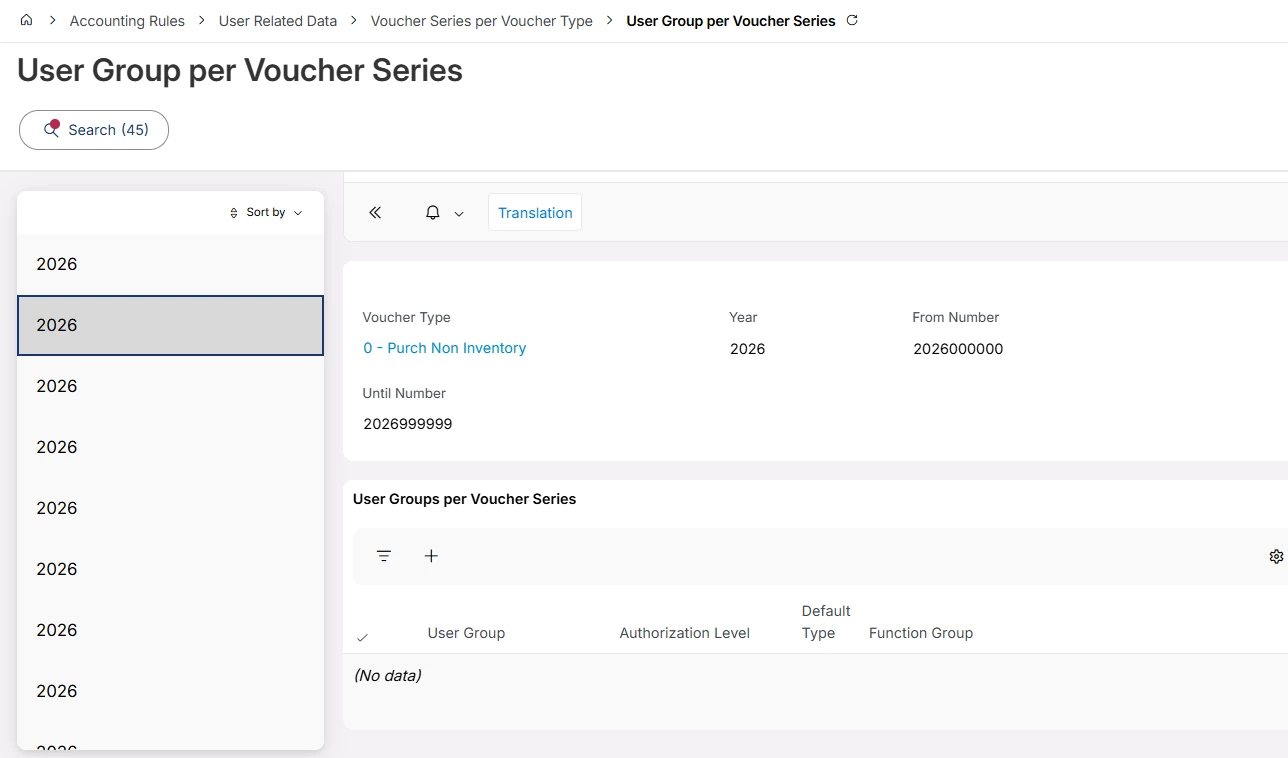Add a new user group row with plus icon
The height and width of the screenshot is (758, 1288).
[x=431, y=556]
